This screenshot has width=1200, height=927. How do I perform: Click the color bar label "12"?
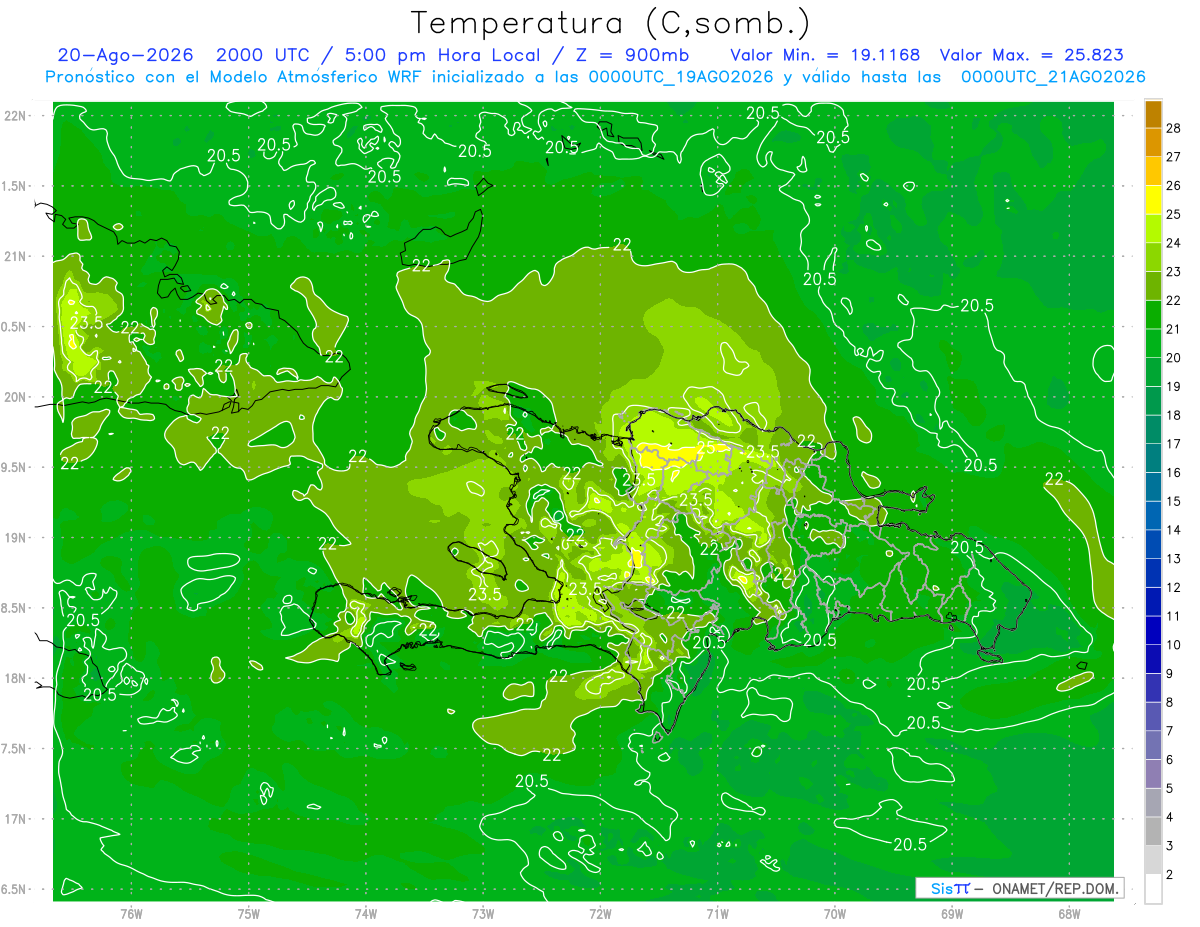pyautogui.click(x=1174, y=587)
